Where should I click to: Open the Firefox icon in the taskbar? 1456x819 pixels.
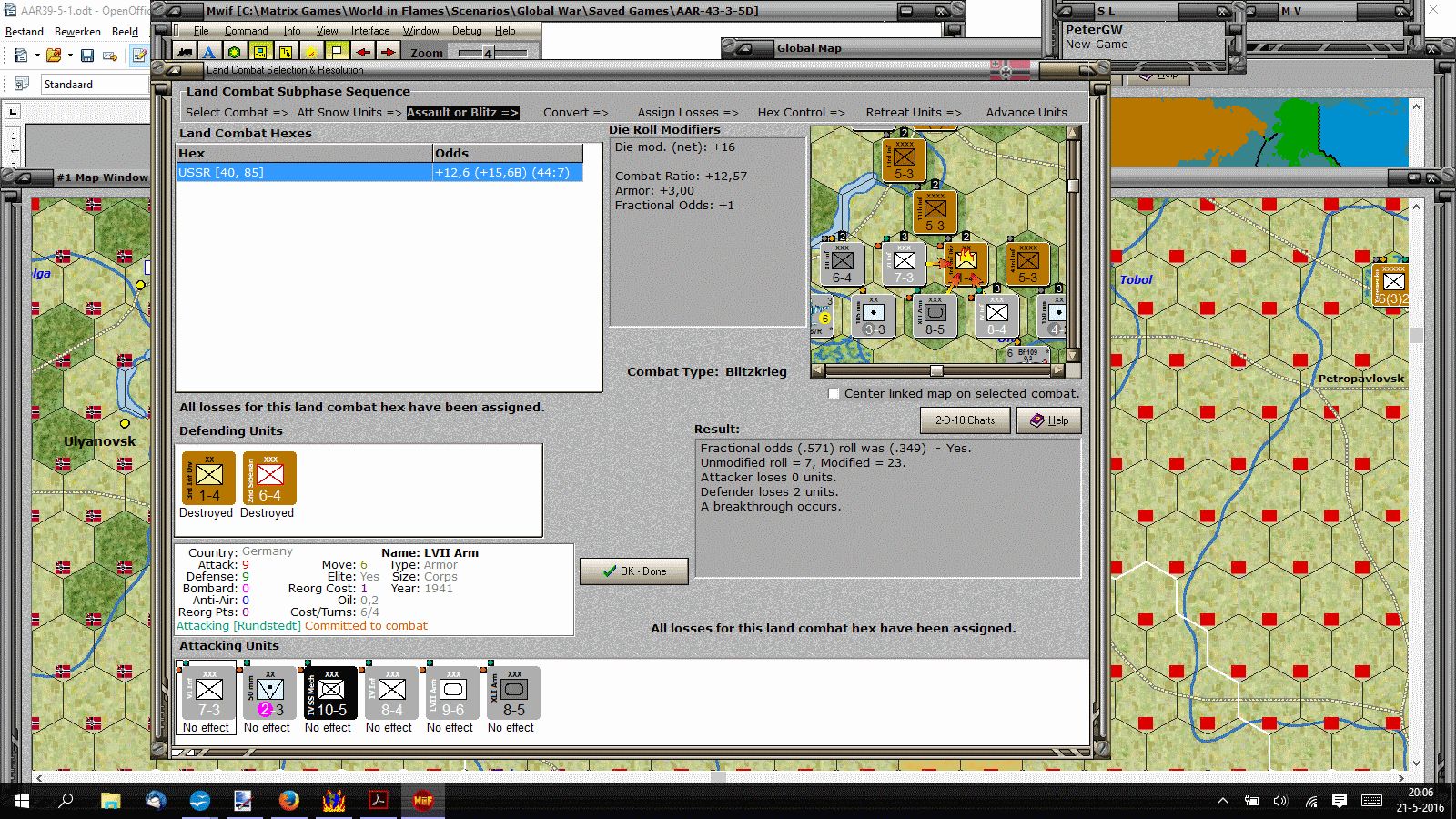pos(289,801)
